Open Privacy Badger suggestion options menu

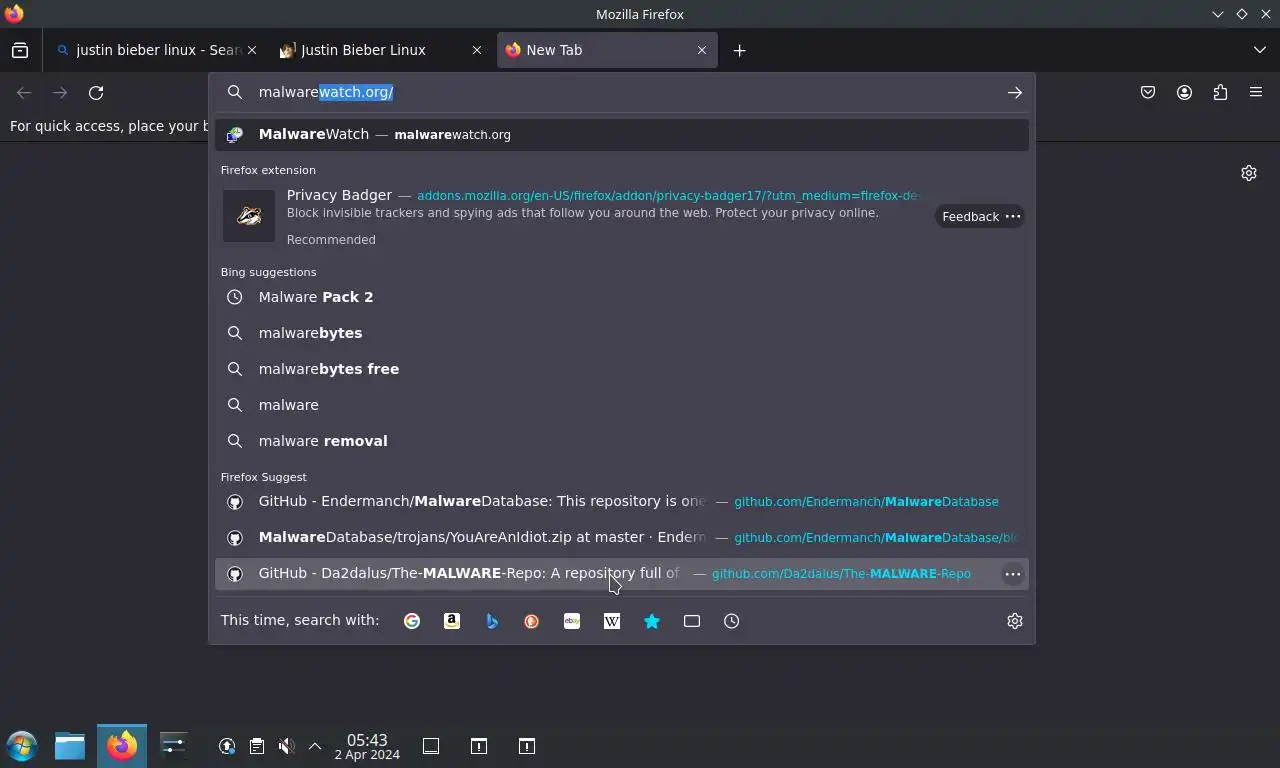point(1013,216)
